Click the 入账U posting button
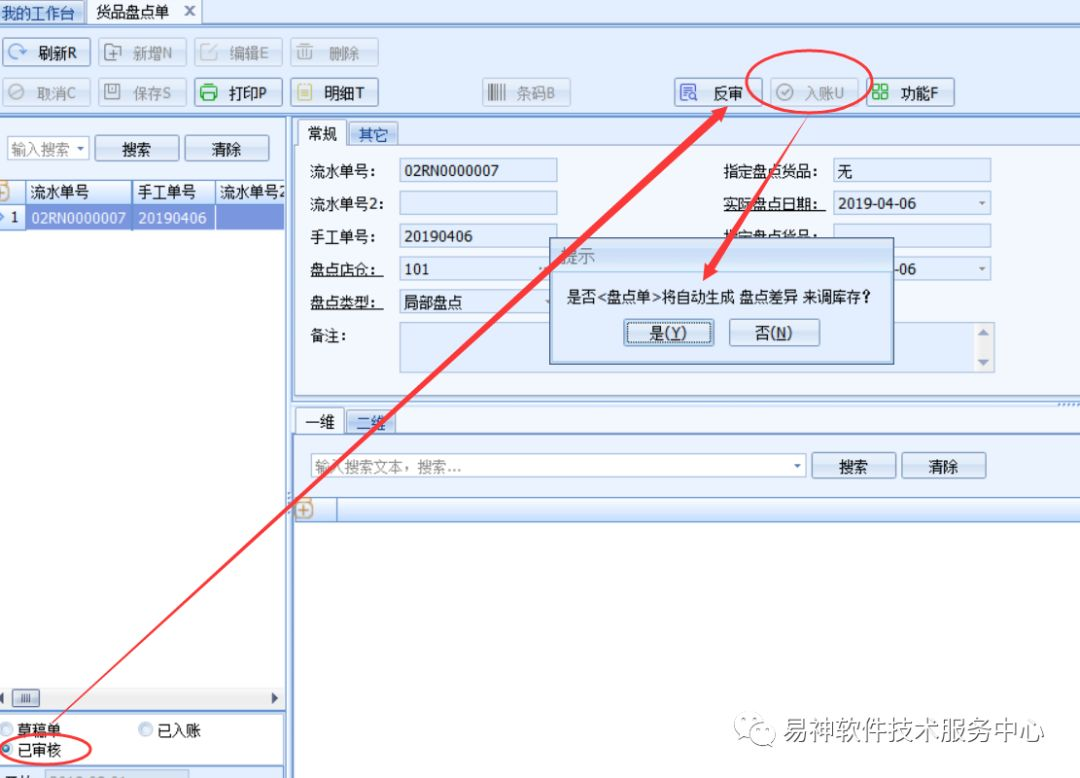Viewport: 1080px width, 778px height. pyautogui.click(x=814, y=93)
